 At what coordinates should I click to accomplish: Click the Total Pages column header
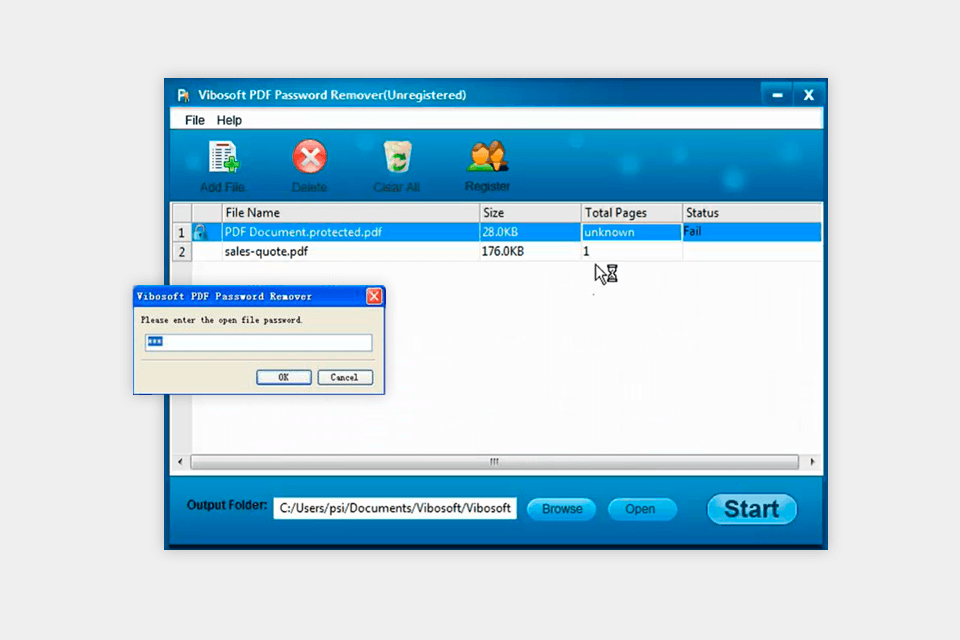click(x=632, y=213)
